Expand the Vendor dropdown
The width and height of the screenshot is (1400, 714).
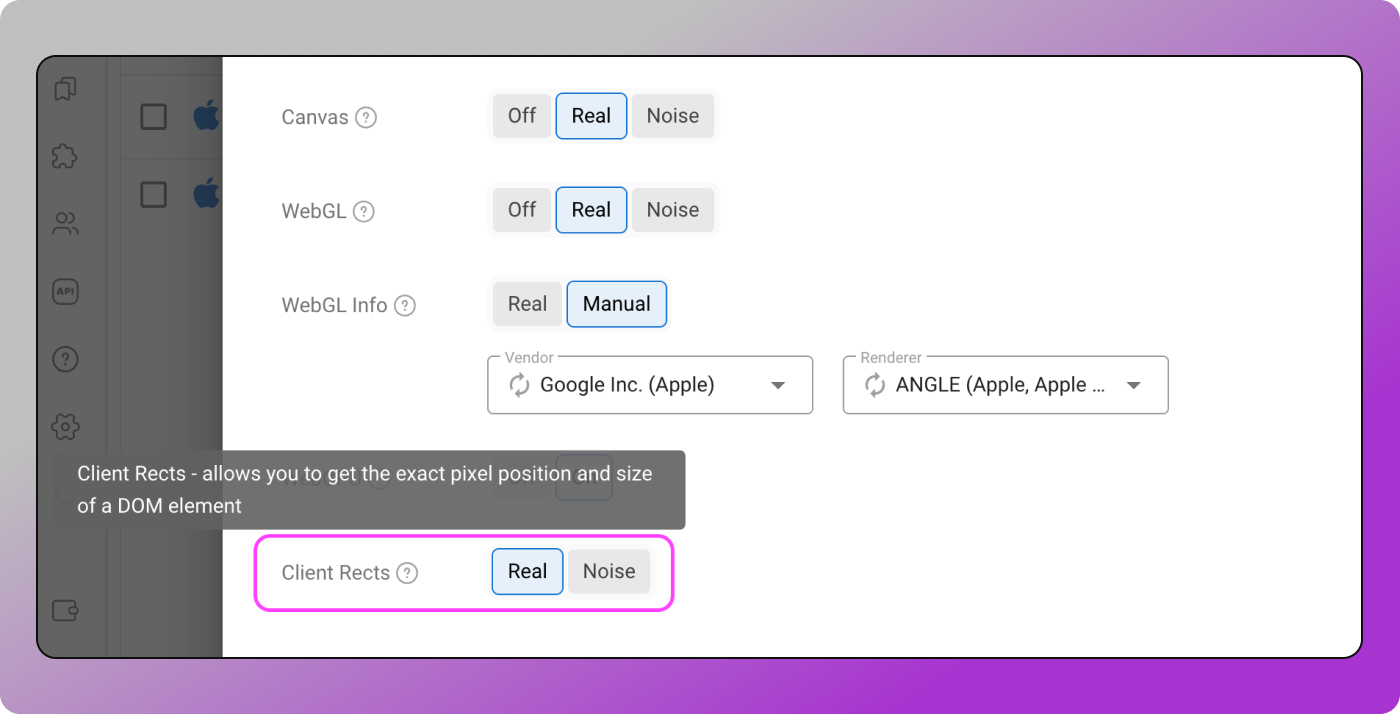click(x=778, y=385)
